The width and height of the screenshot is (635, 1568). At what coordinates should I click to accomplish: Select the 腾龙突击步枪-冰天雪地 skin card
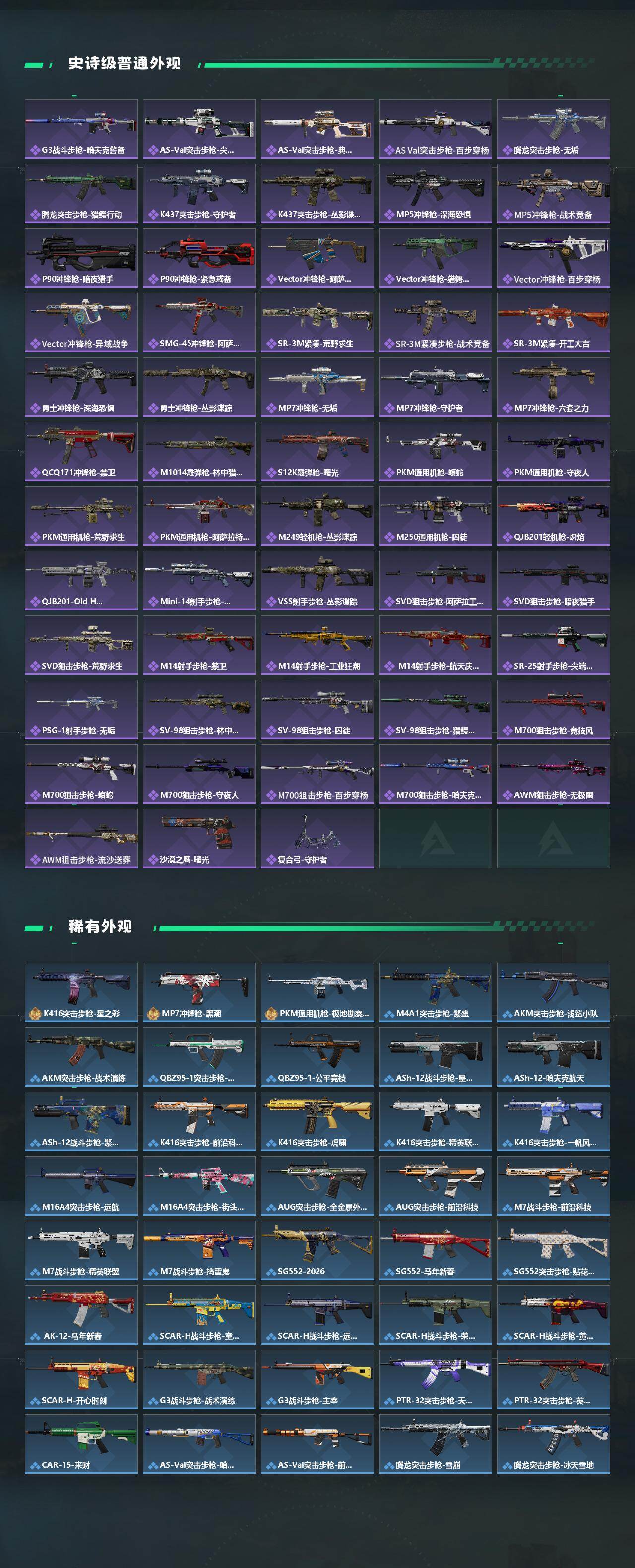tap(554, 1444)
